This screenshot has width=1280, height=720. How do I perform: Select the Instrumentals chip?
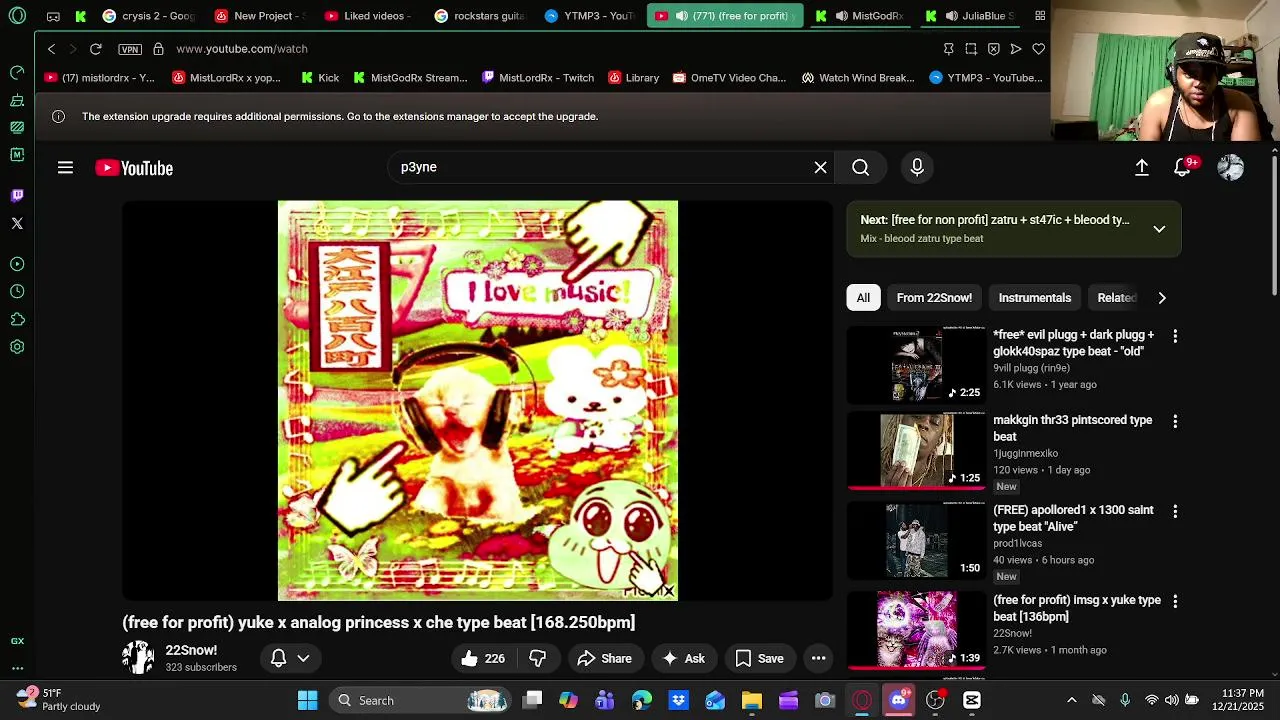pos(1034,297)
